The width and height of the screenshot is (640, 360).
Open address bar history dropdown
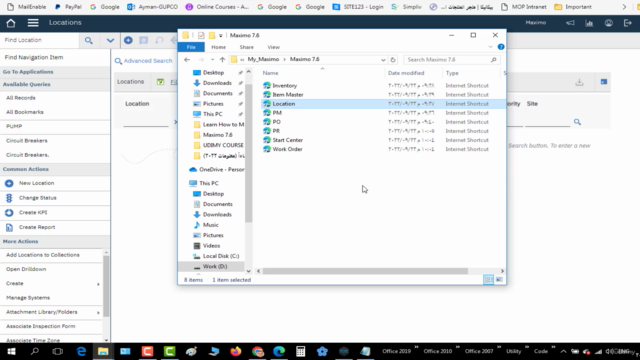tap(383, 60)
